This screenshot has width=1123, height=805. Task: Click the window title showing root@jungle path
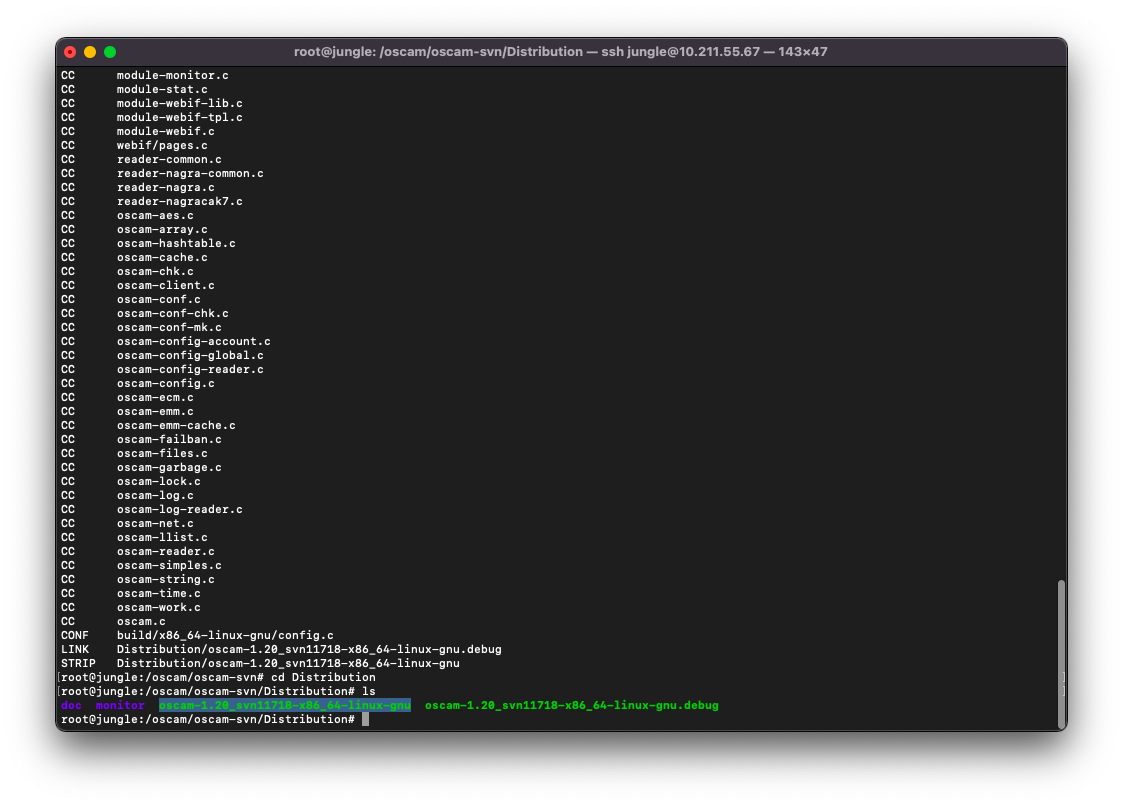coord(560,52)
